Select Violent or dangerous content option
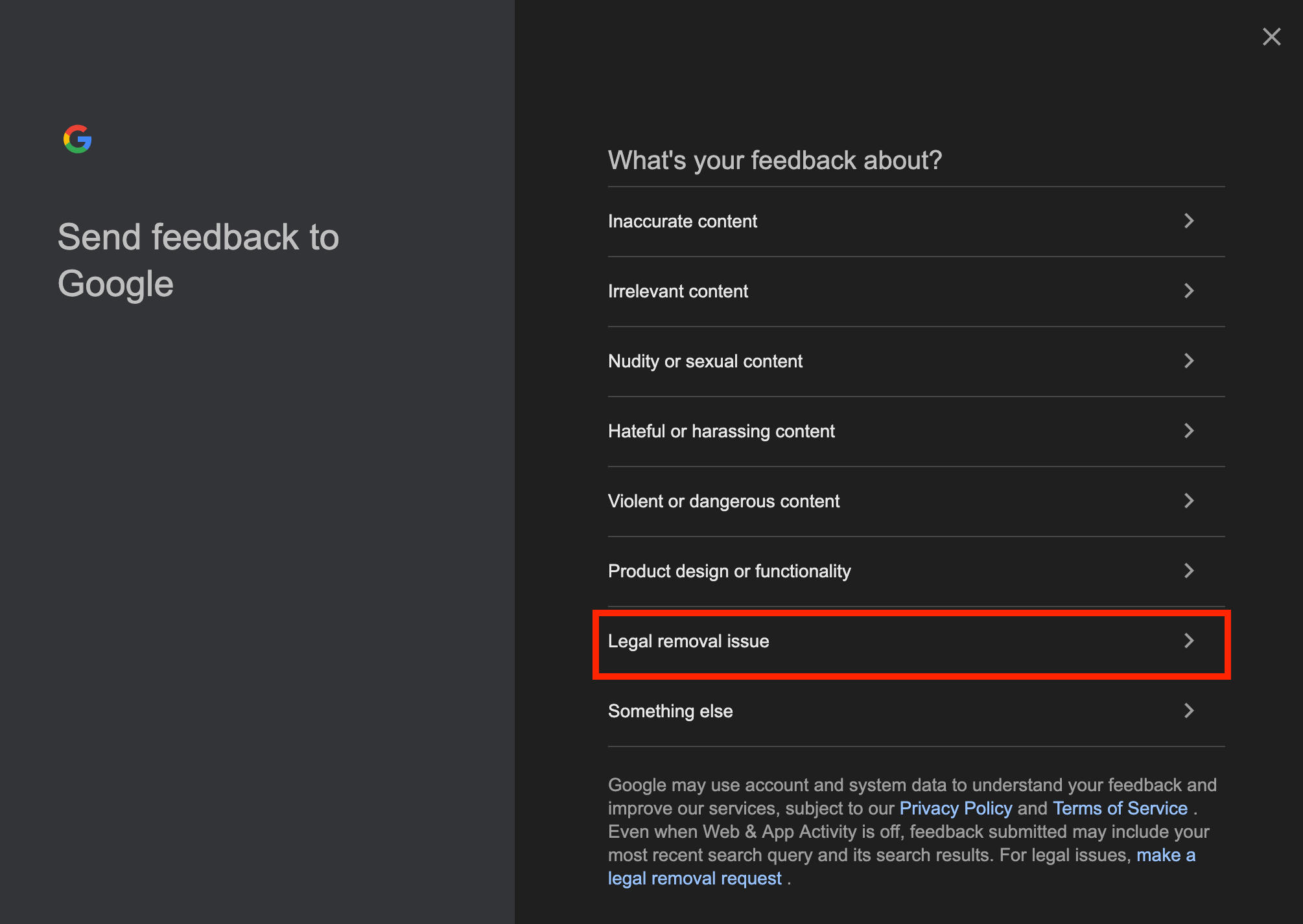1303x924 pixels. (x=723, y=502)
